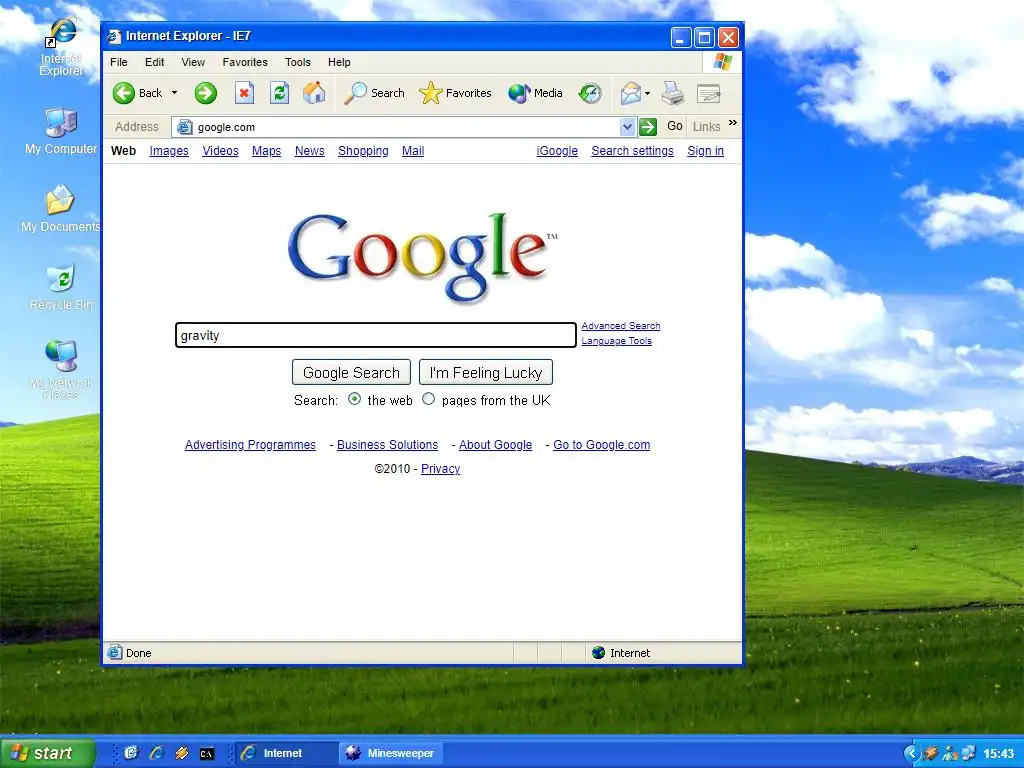The image size is (1024, 768).
Task: Open the Windows start button
Action: pyautogui.click(x=48, y=753)
